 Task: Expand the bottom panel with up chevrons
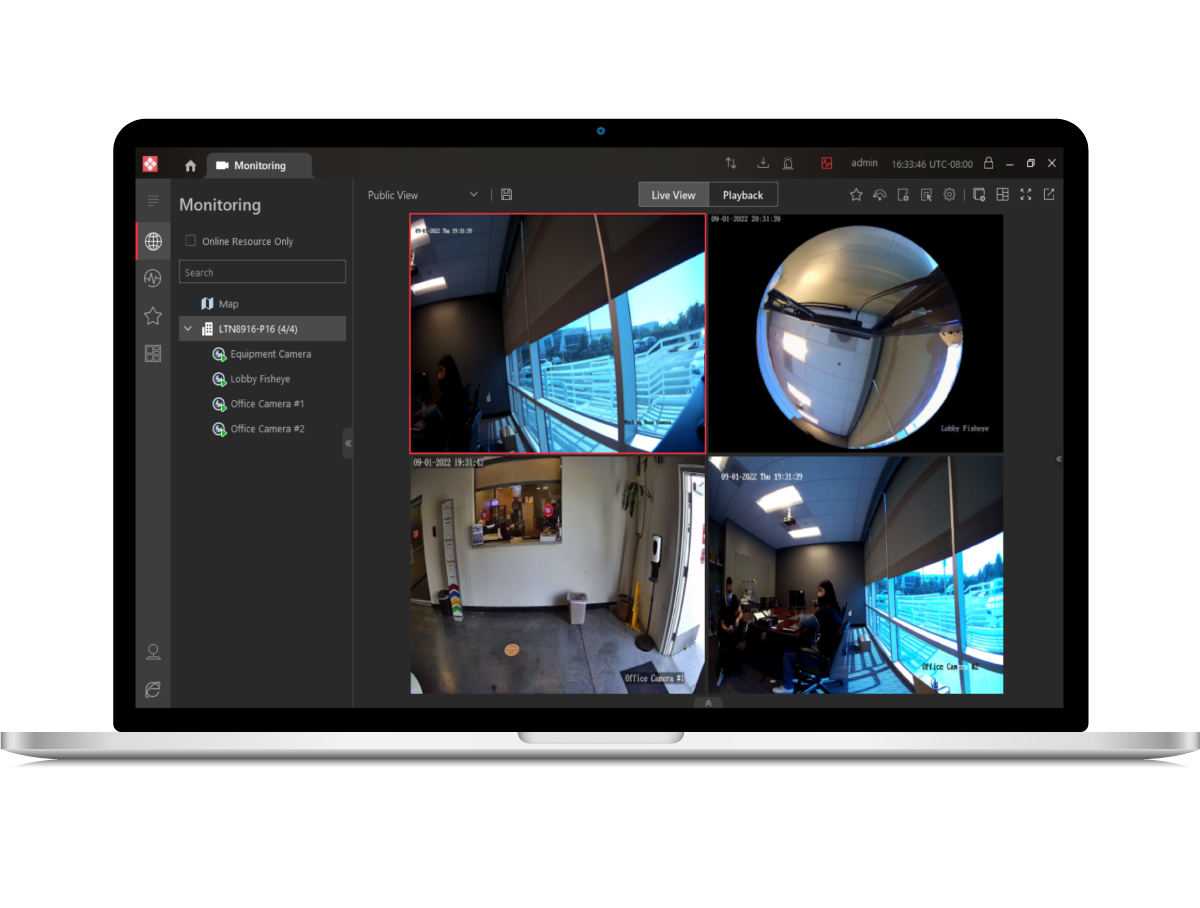point(708,703)
